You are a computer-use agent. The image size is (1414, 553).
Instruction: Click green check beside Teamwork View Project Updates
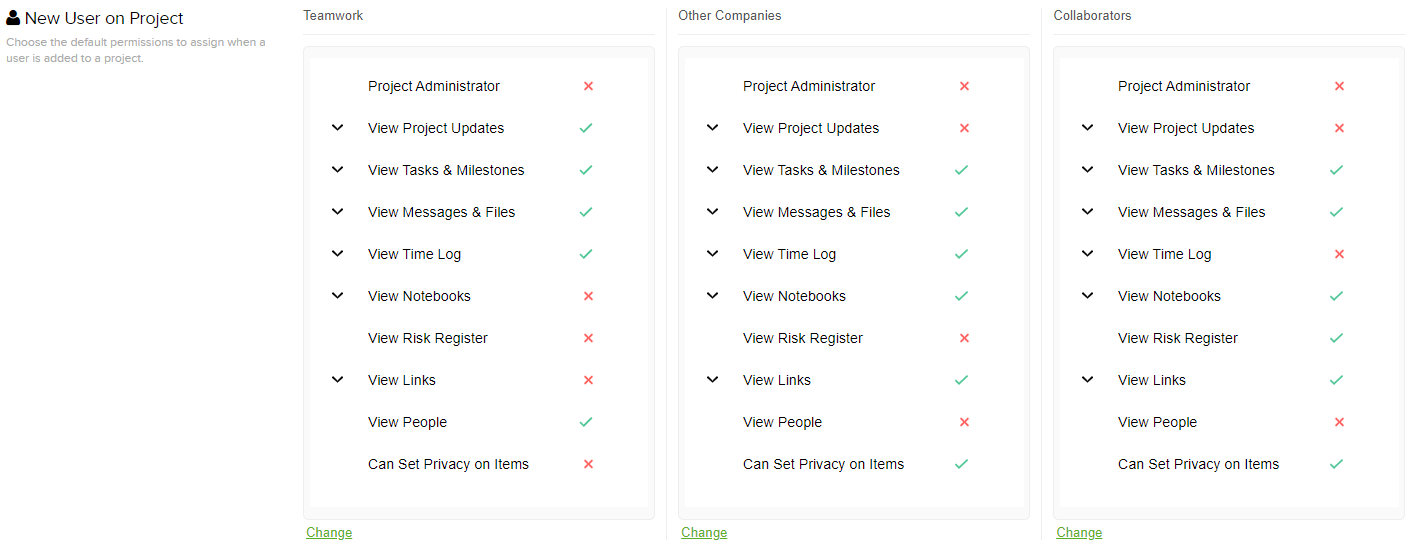pyautogui.click(x=586, y=128)
